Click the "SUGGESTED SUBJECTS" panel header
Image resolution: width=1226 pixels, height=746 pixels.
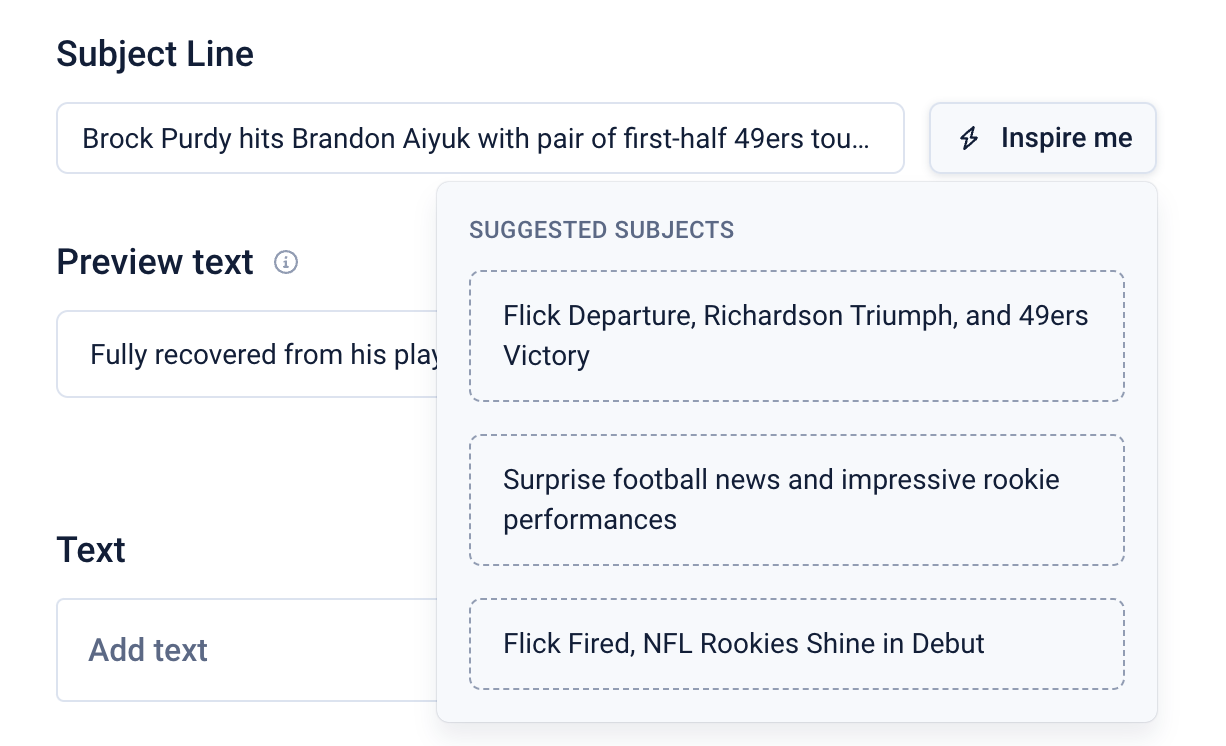pyautogui.click(x=601, y=230)
